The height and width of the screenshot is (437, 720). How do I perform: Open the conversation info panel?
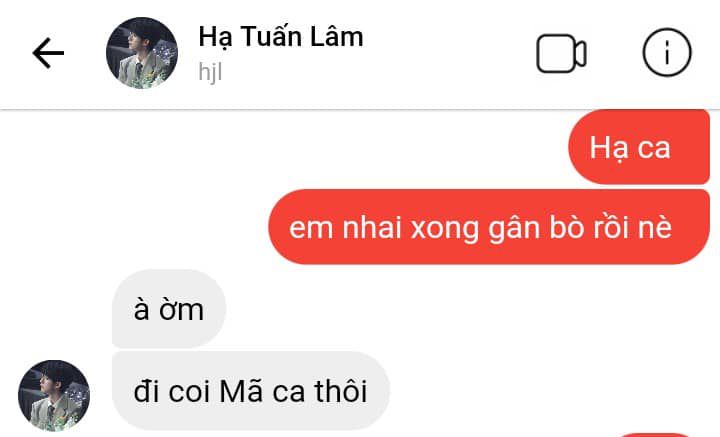click(667, 52)
